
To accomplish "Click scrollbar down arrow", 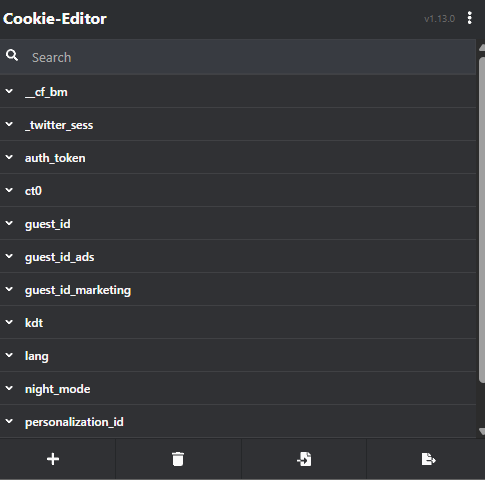I will [x=482, y=431].
